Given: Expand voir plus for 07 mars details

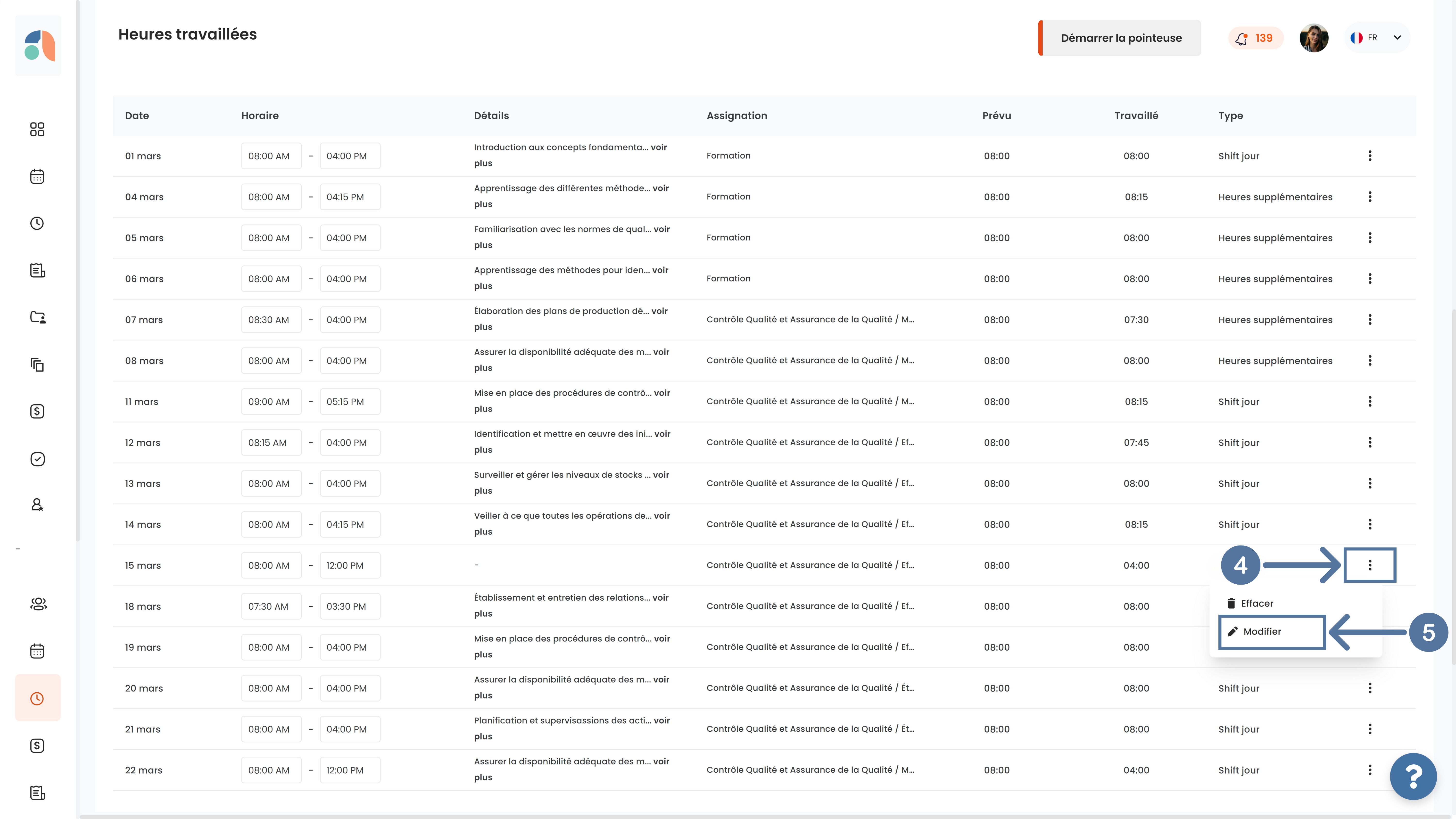Looking at the screenshot, I should 659,311.
